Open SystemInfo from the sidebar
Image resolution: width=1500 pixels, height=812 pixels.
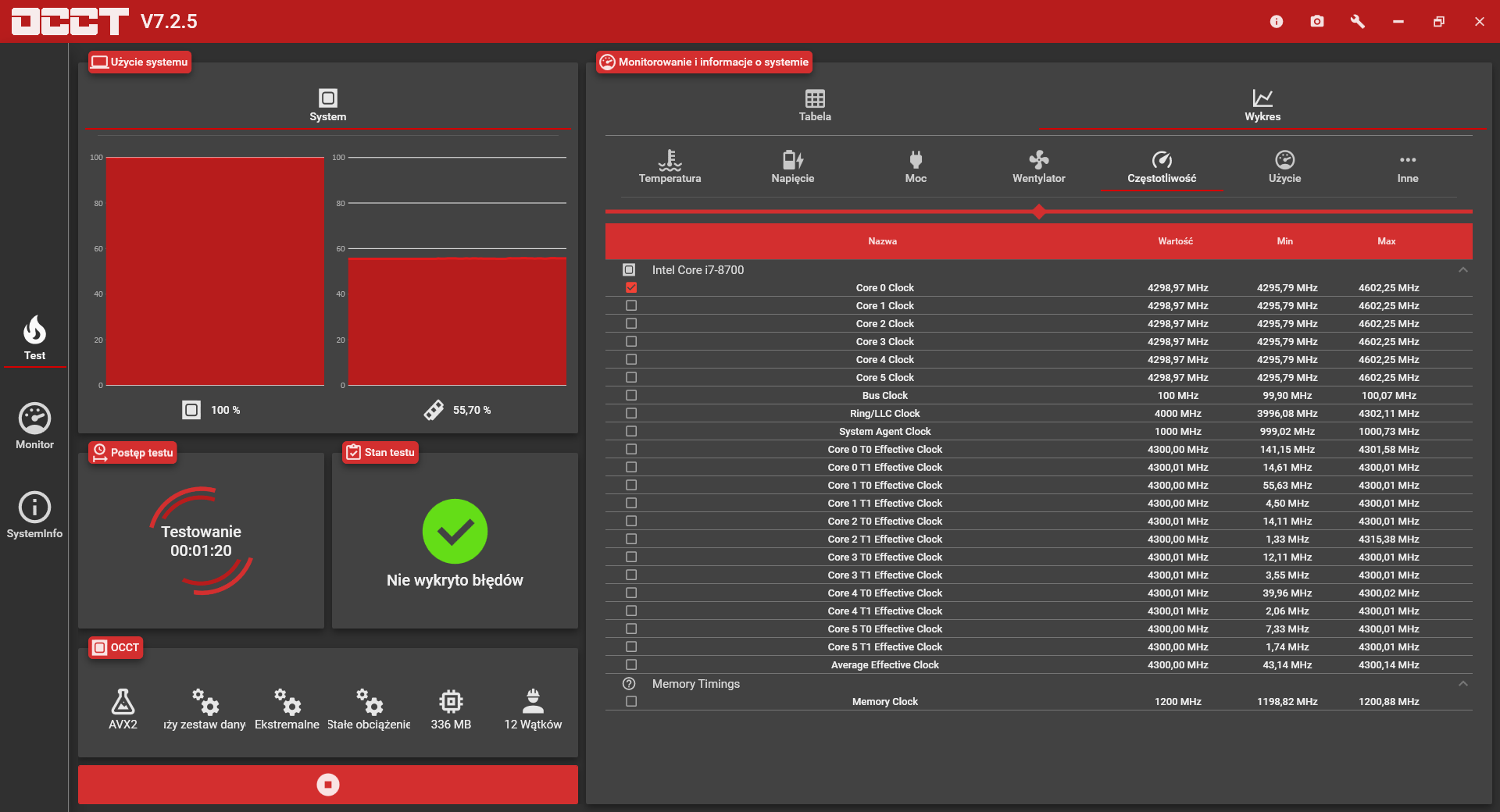[34, 515]
